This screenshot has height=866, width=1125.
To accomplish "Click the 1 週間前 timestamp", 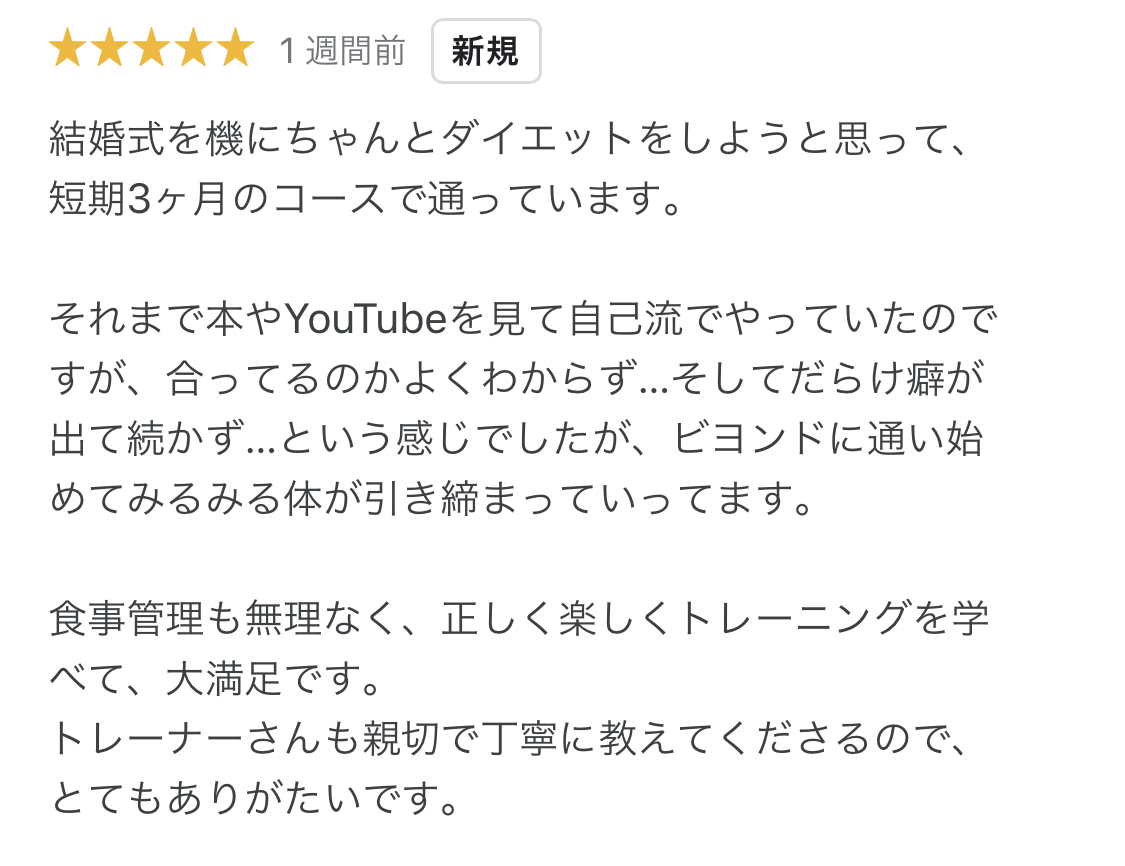I will click(x=342, y=51).
